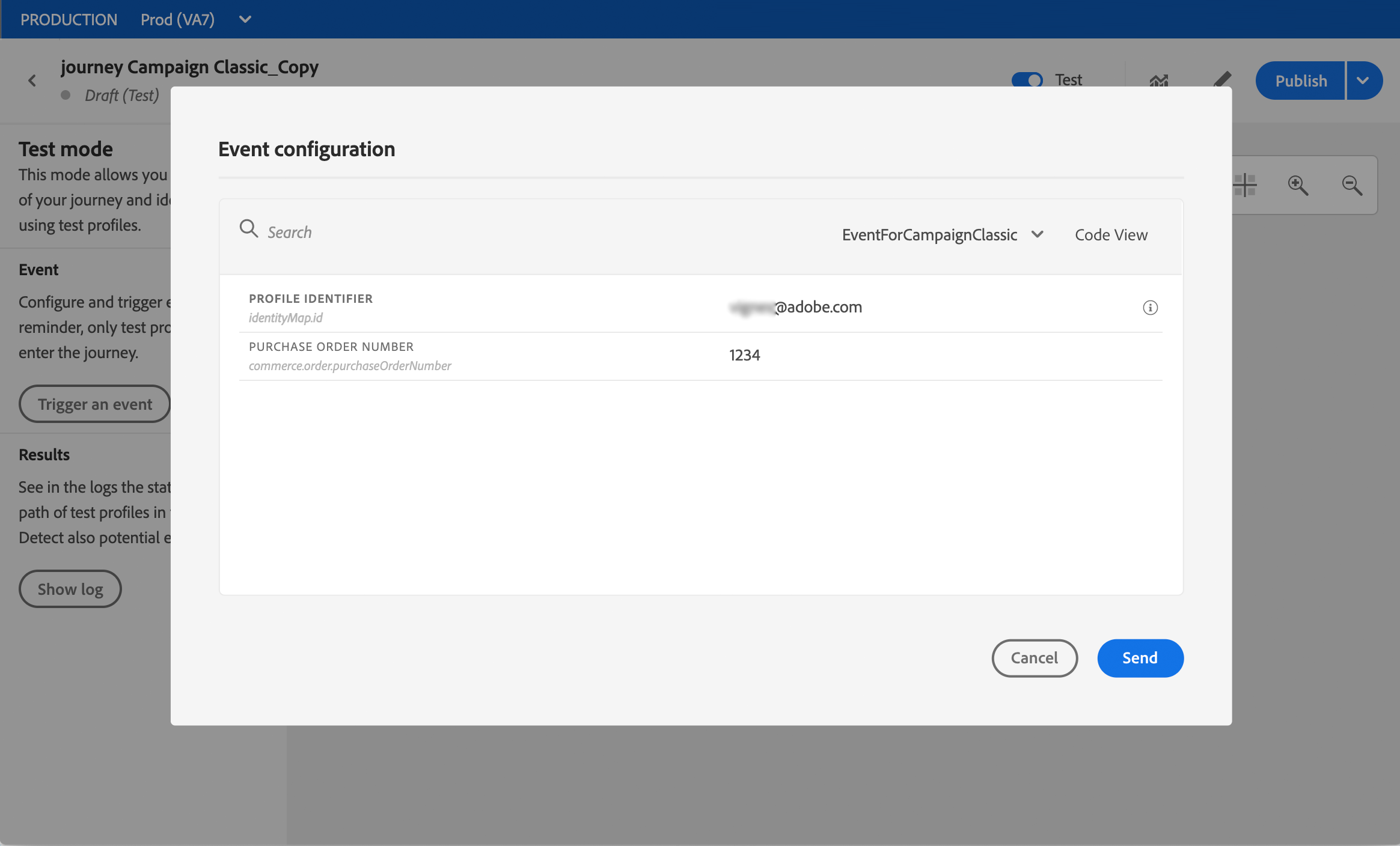Edit the Purchase Order Number value 1234
This screenshot has width=1400, height=846.
[x=744, y=355]
